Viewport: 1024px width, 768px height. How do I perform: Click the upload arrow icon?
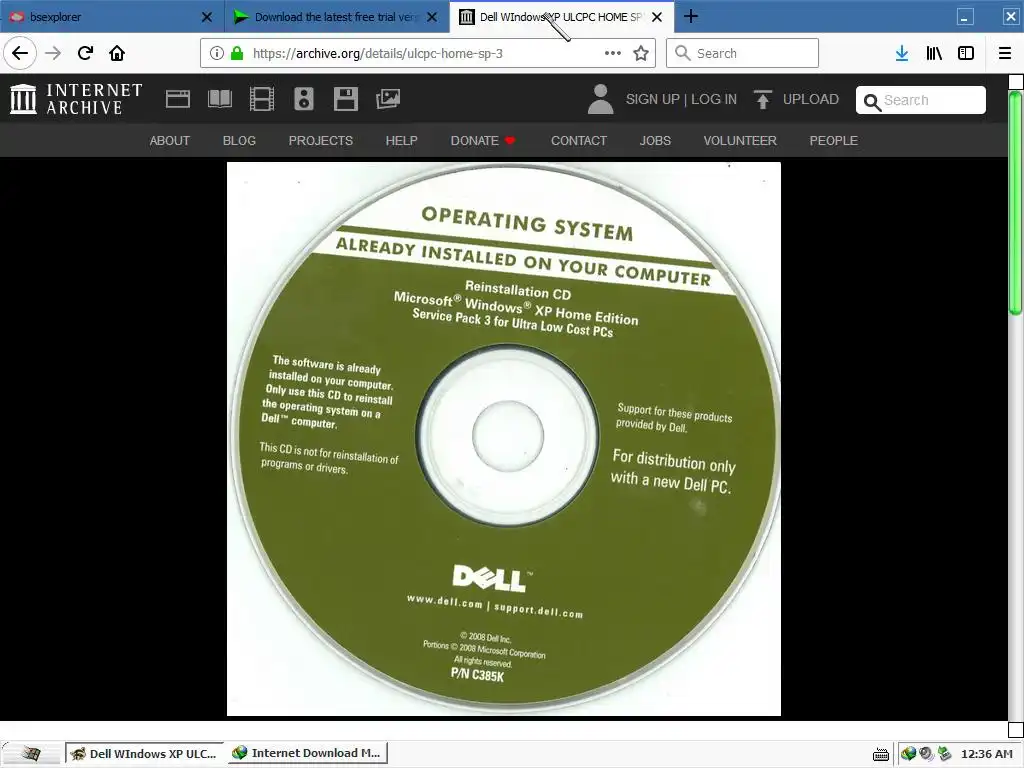tap(762, 99)
